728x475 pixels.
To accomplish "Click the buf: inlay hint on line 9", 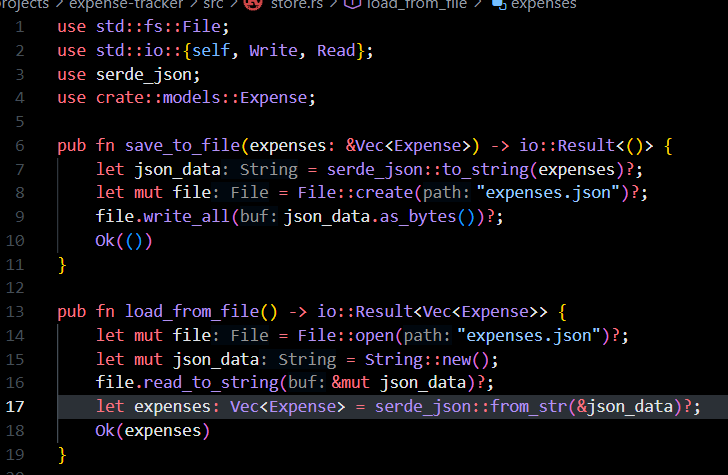I will 258,217.
